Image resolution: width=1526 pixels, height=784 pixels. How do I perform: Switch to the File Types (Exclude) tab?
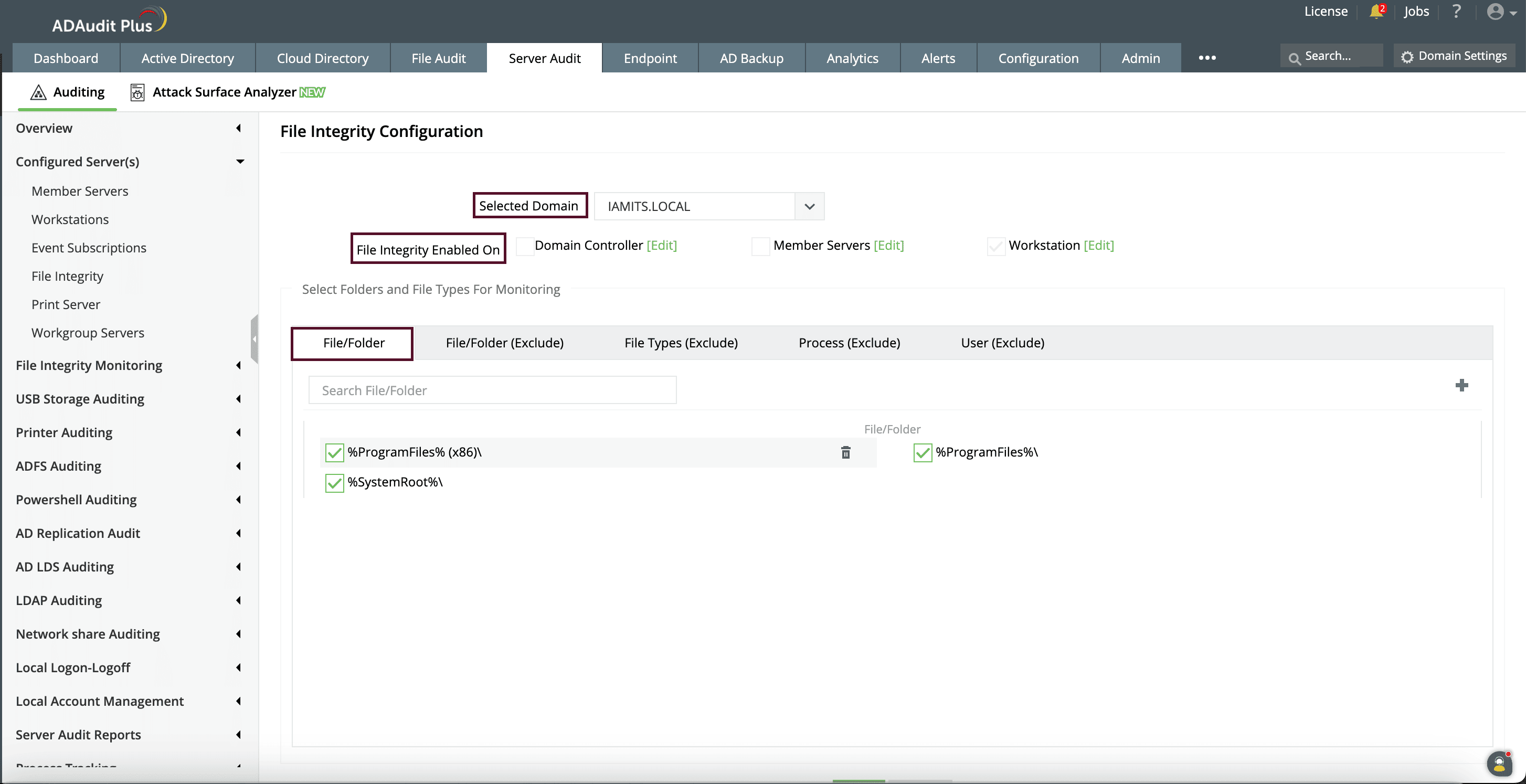(x=681, y=343)
